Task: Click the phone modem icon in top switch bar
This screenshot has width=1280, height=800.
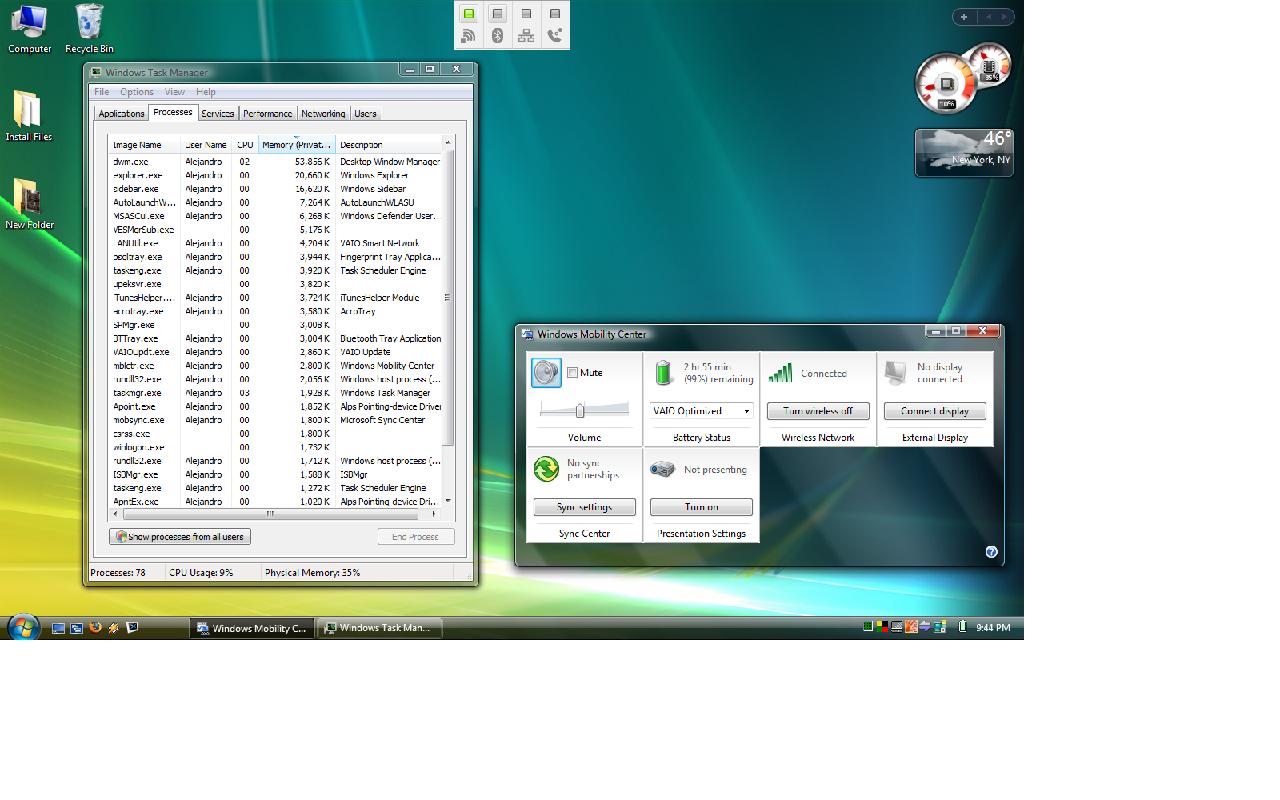Action: [x=555, y=36]
